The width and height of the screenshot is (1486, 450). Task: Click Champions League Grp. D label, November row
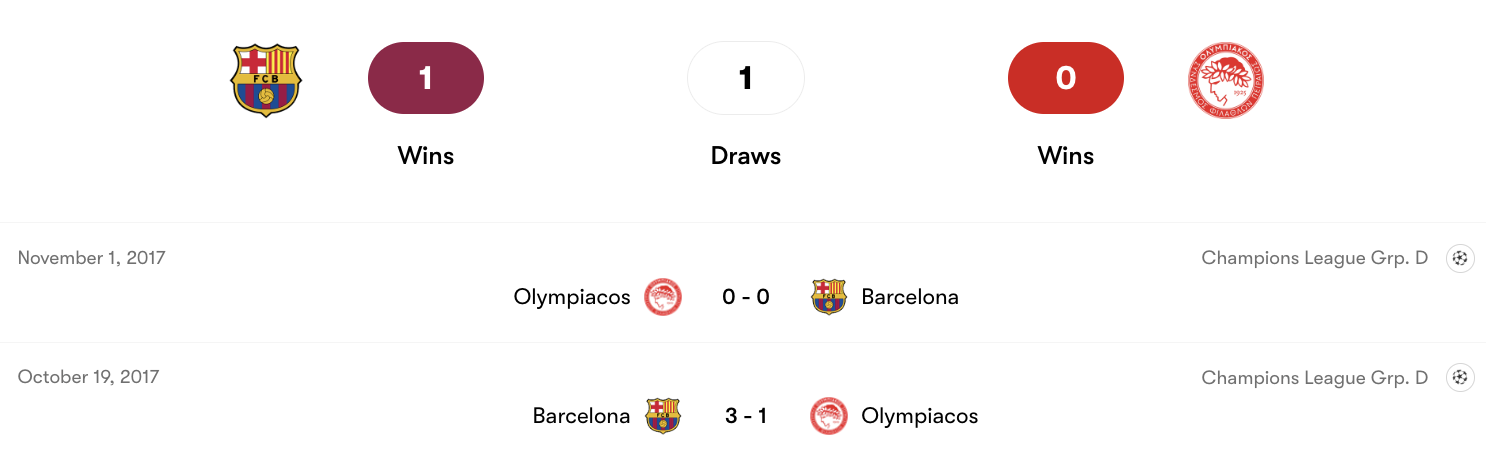[x=1314, y=258]
